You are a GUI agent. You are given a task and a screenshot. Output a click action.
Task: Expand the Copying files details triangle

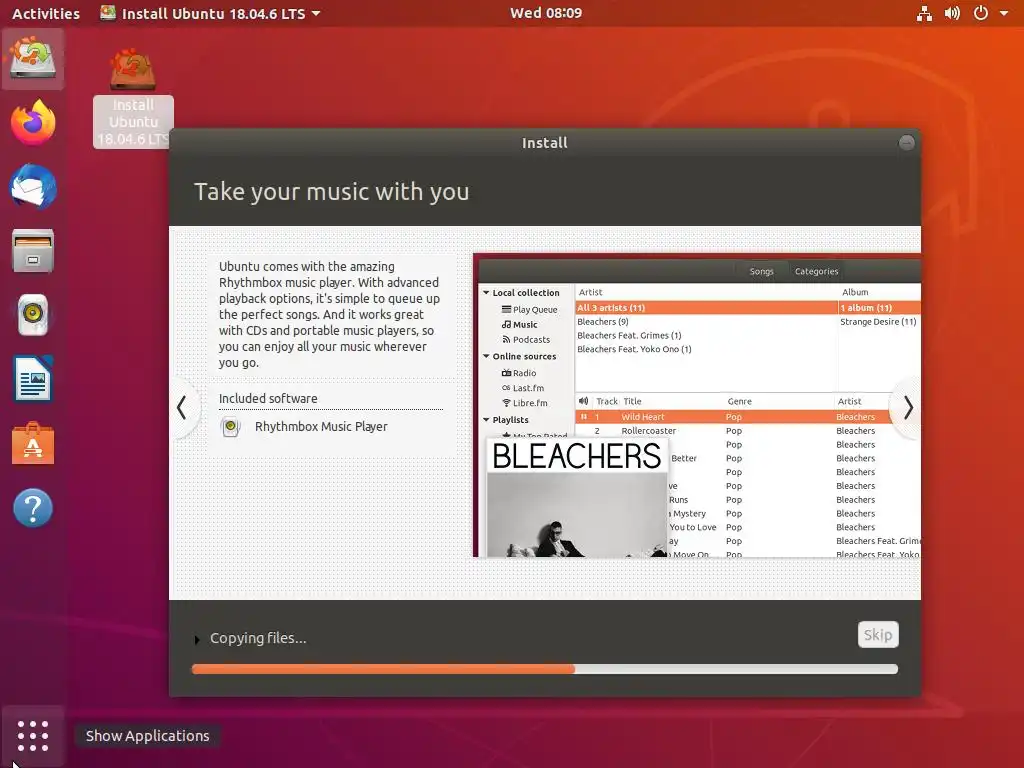tap(197, 640)
